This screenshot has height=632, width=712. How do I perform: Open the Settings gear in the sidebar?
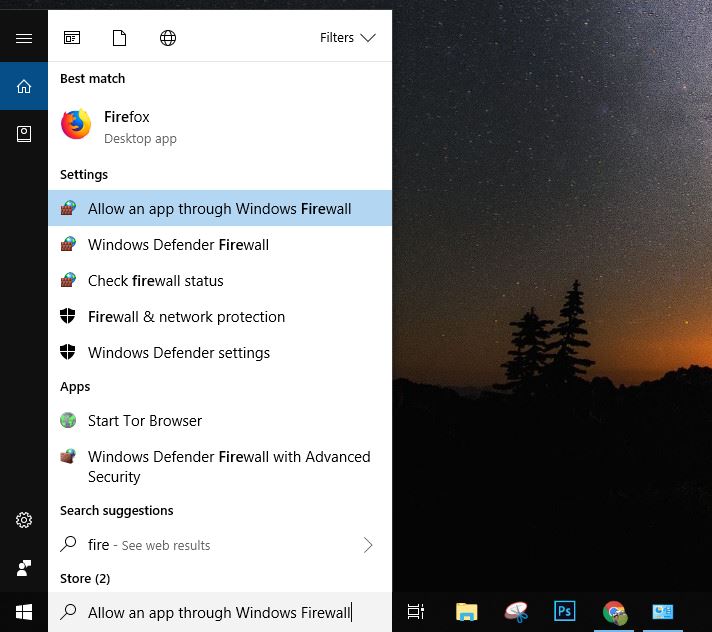tap(24, 520)
